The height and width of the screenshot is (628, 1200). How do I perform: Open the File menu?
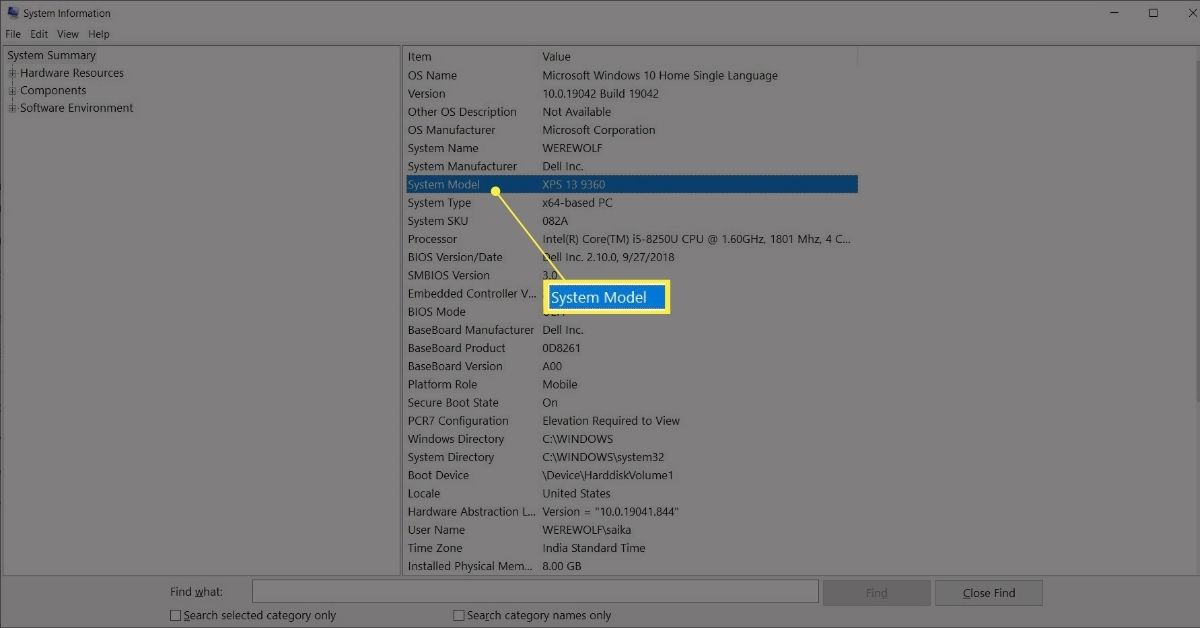(x=13, y=34)
